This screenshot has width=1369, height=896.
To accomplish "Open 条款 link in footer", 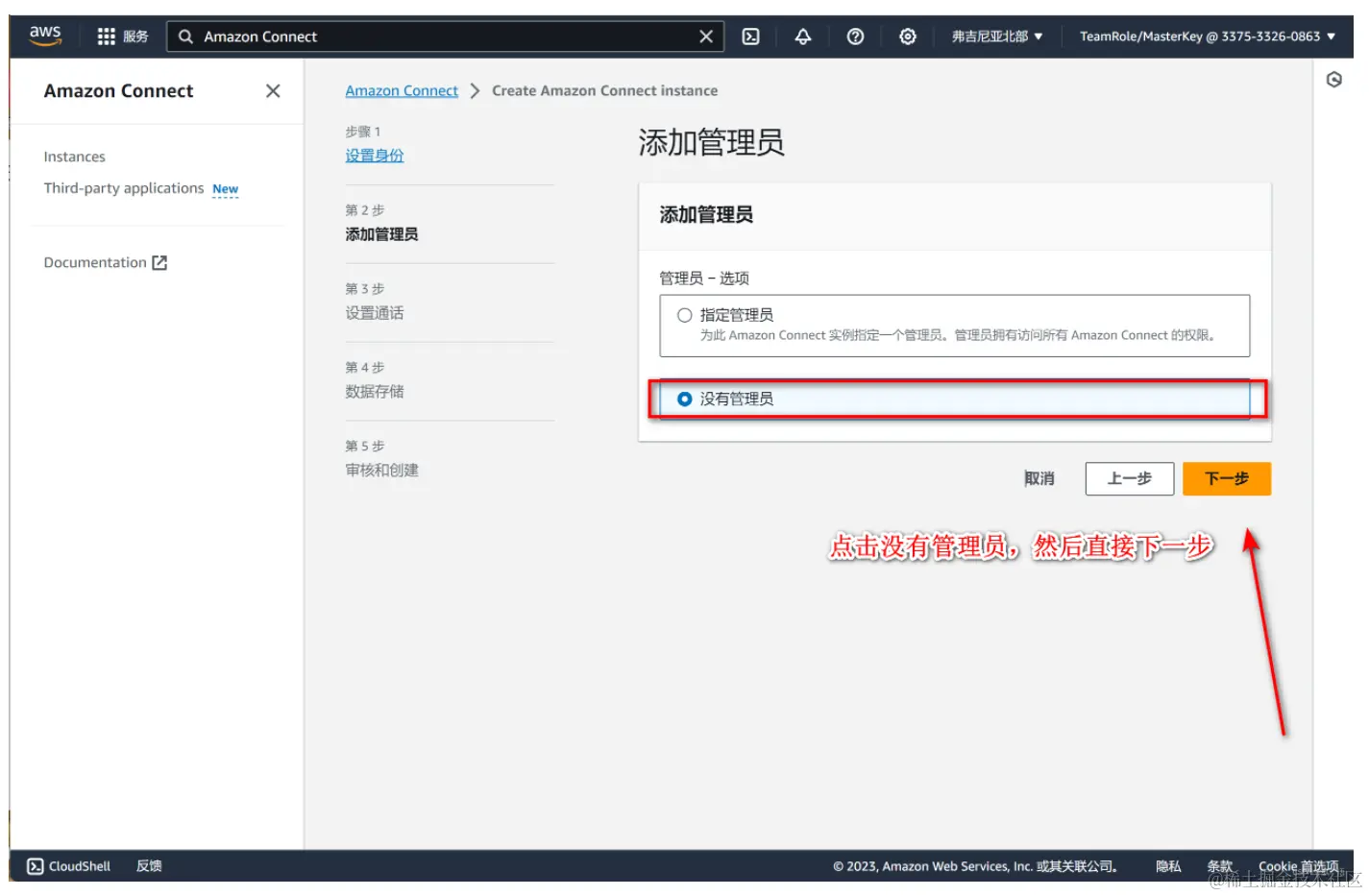I will (1220, 866).
